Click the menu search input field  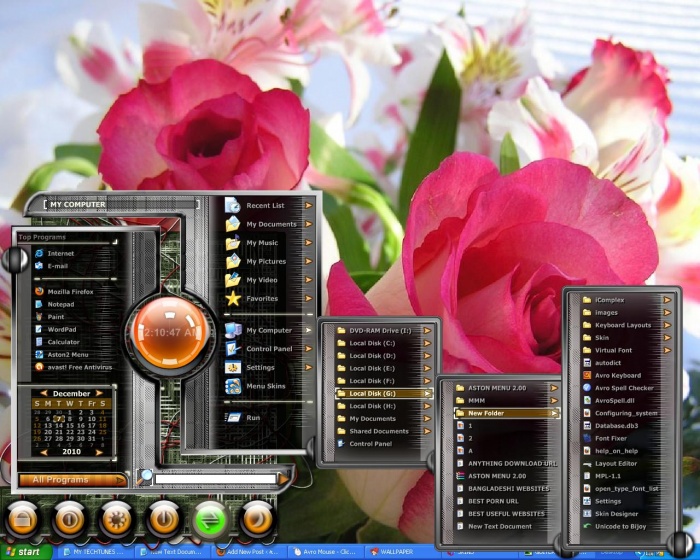(215, 479)
